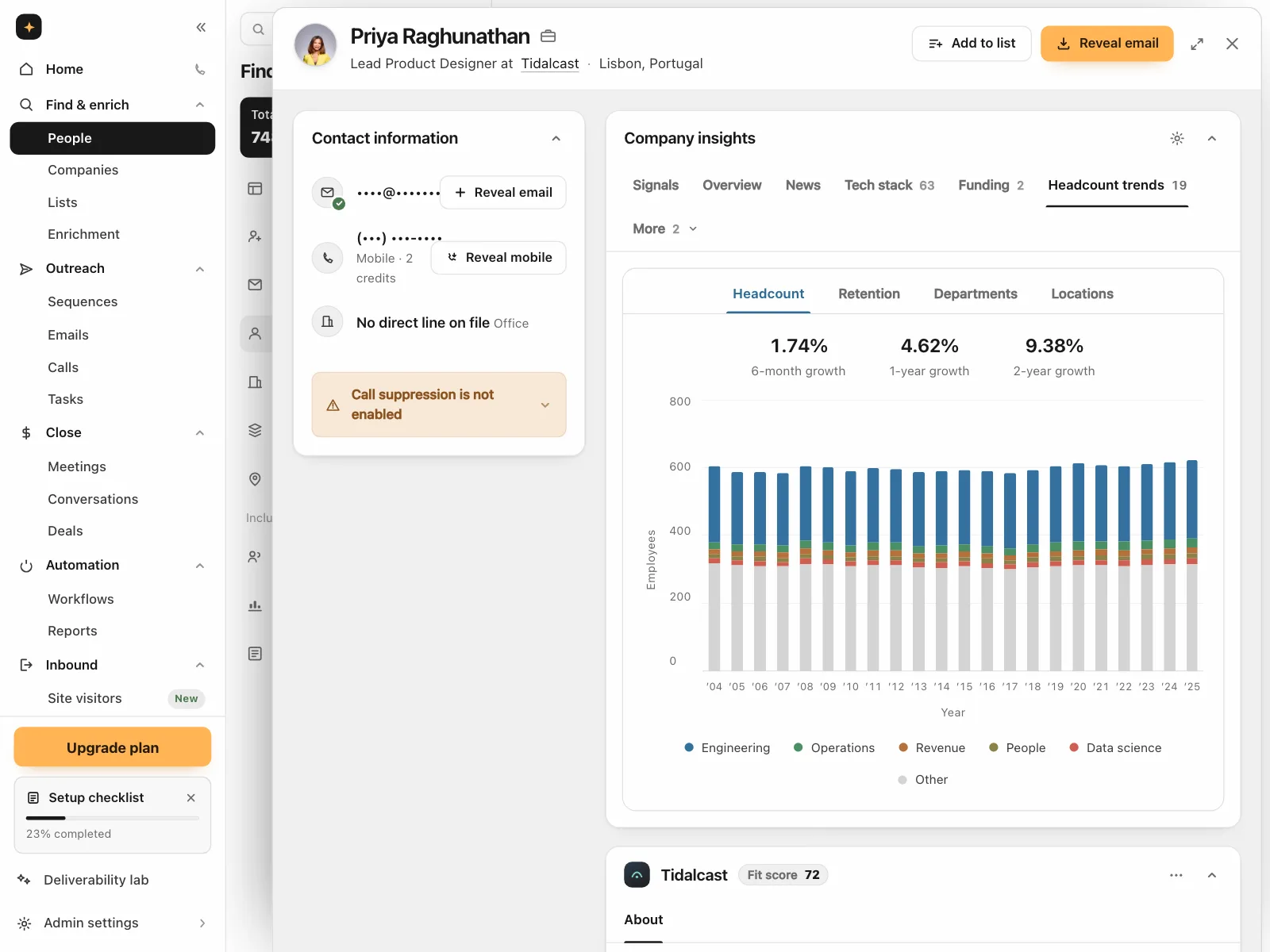Viewport: 1270px width, 952px height.
Task: Open the Overview tab
Action: (732, 185)
